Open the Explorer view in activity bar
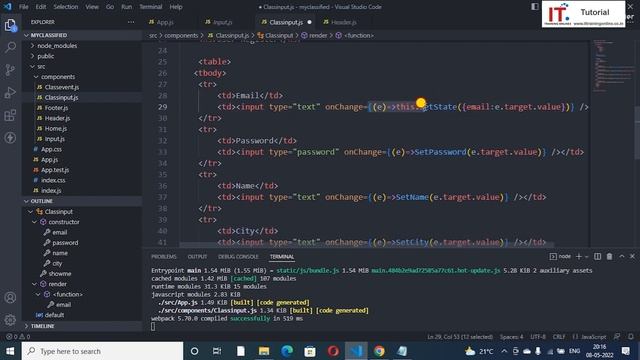The width and height of the screenshot is (640, 360). click(x=10, y=26)
